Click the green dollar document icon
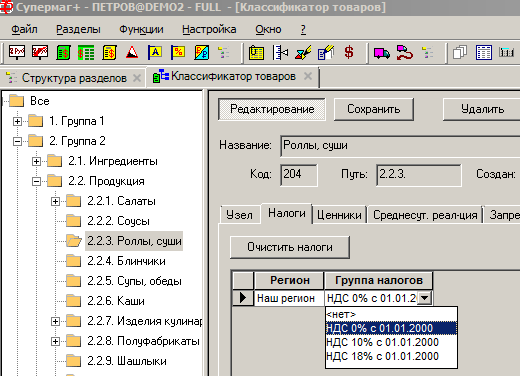This screenshot has width=520, height=376. click(63, 53)
